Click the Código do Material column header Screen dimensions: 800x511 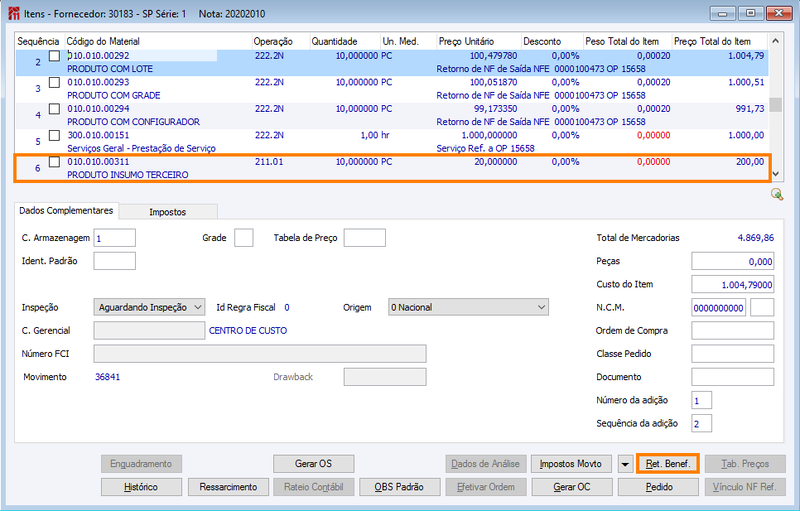click(158, 41)
